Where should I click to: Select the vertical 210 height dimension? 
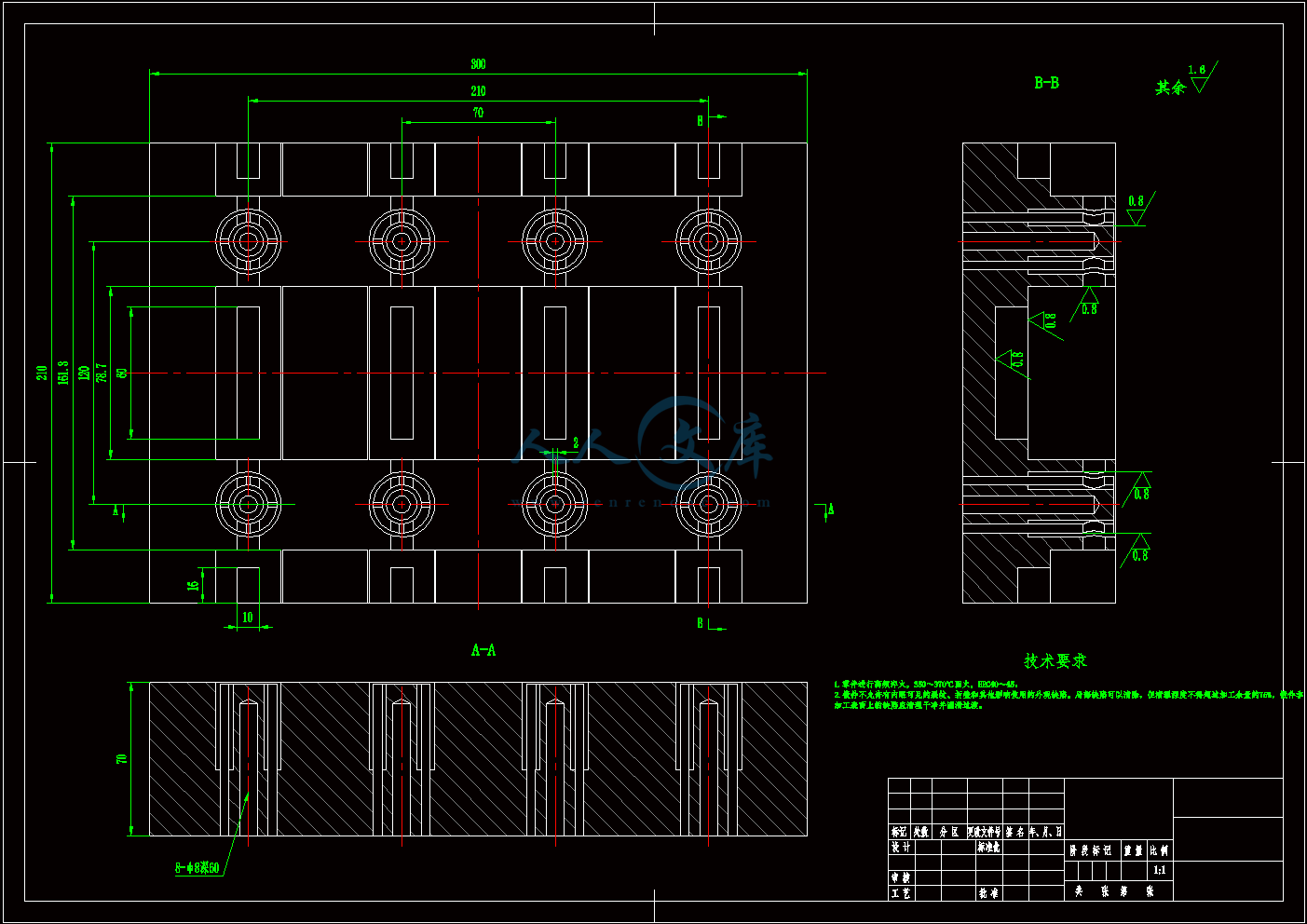coord(42,372)
